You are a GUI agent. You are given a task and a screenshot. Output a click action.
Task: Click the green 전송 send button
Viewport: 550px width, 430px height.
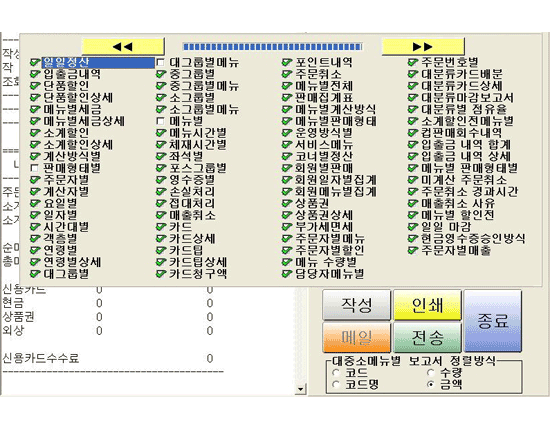427,337
